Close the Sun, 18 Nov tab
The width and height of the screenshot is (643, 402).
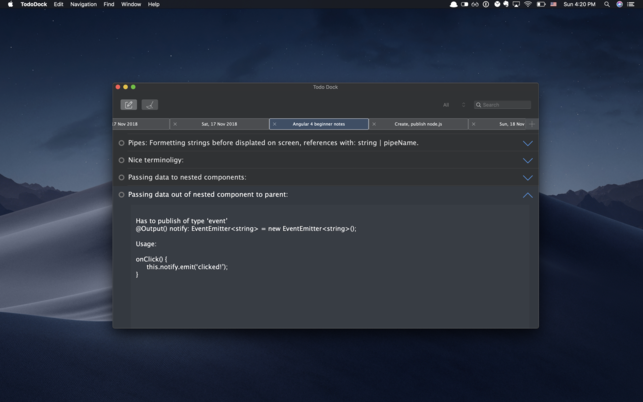[474, 124]
